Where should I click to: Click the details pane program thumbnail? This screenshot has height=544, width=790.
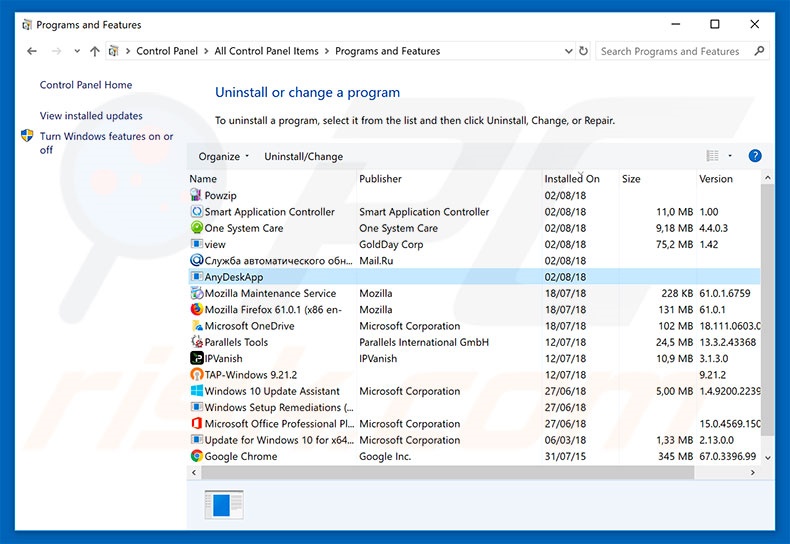(x=224, y=504)
